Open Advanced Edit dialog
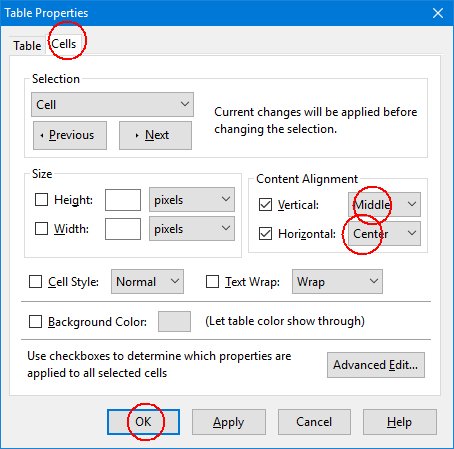The height and width of the screenshot is (449, 454). (x=376, y=365)
